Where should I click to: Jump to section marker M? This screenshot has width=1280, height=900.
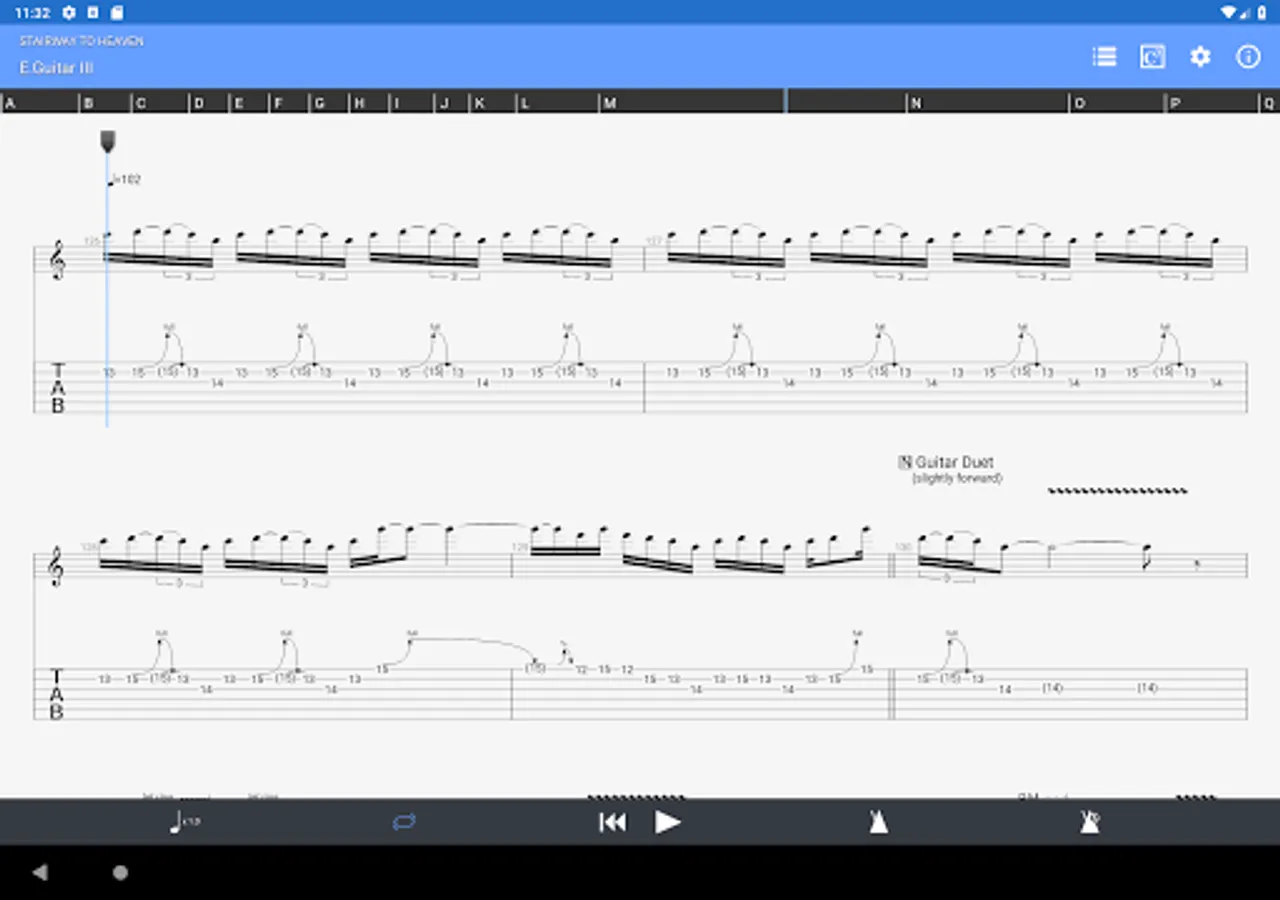pyautogui.click(x=610, y=103)
